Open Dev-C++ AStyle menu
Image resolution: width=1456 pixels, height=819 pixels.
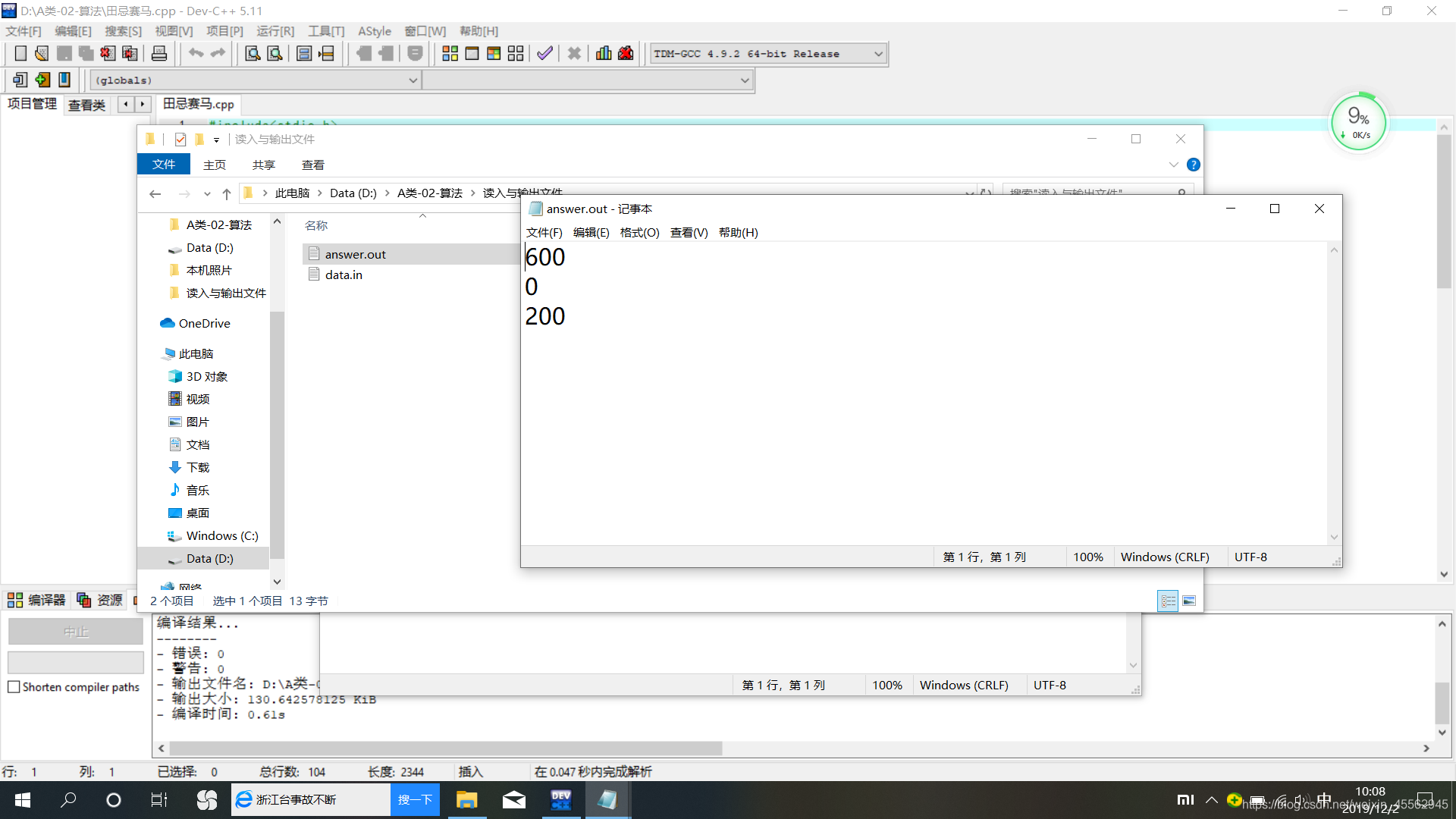click(x=375, y=31)
